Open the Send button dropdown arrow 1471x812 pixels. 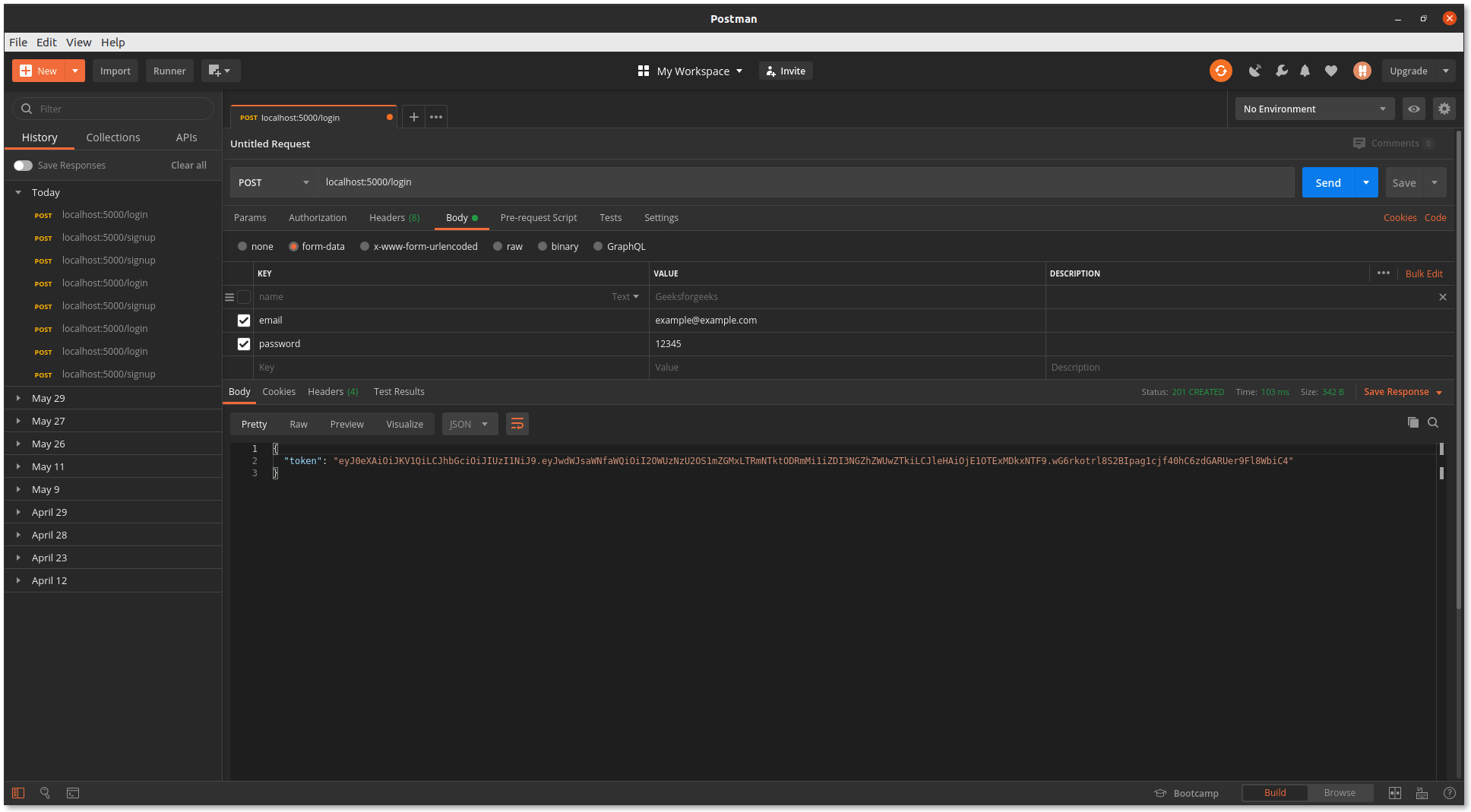pyautogui.click(x=1366, y=182)
